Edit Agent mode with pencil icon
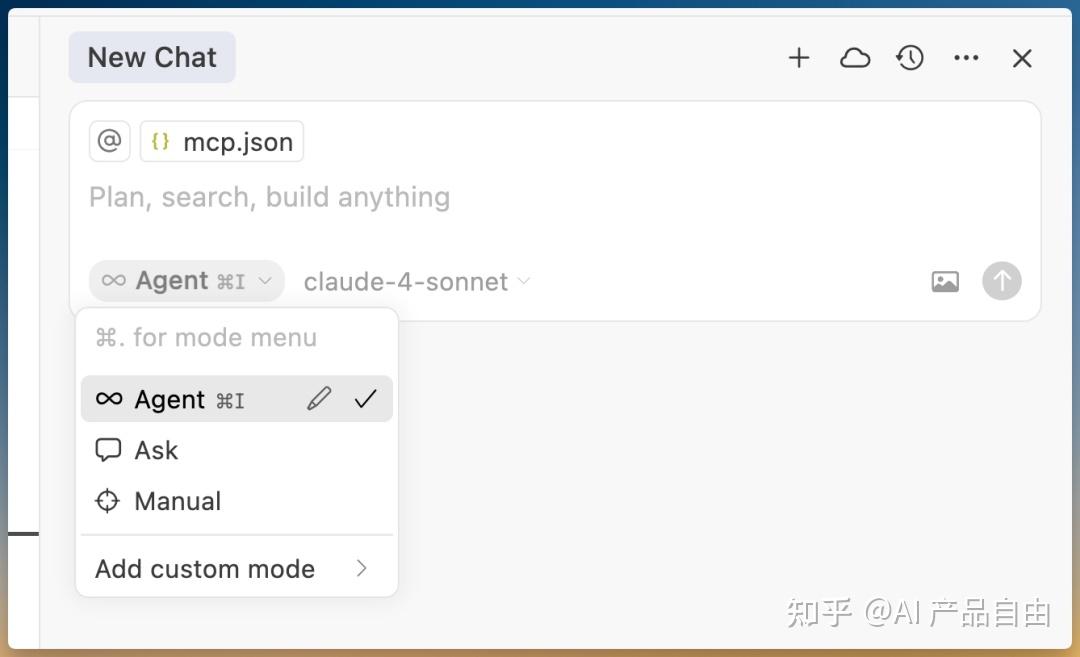This screenshot has width=1080, height=657. pyautogui.click(x=319, y=399)
